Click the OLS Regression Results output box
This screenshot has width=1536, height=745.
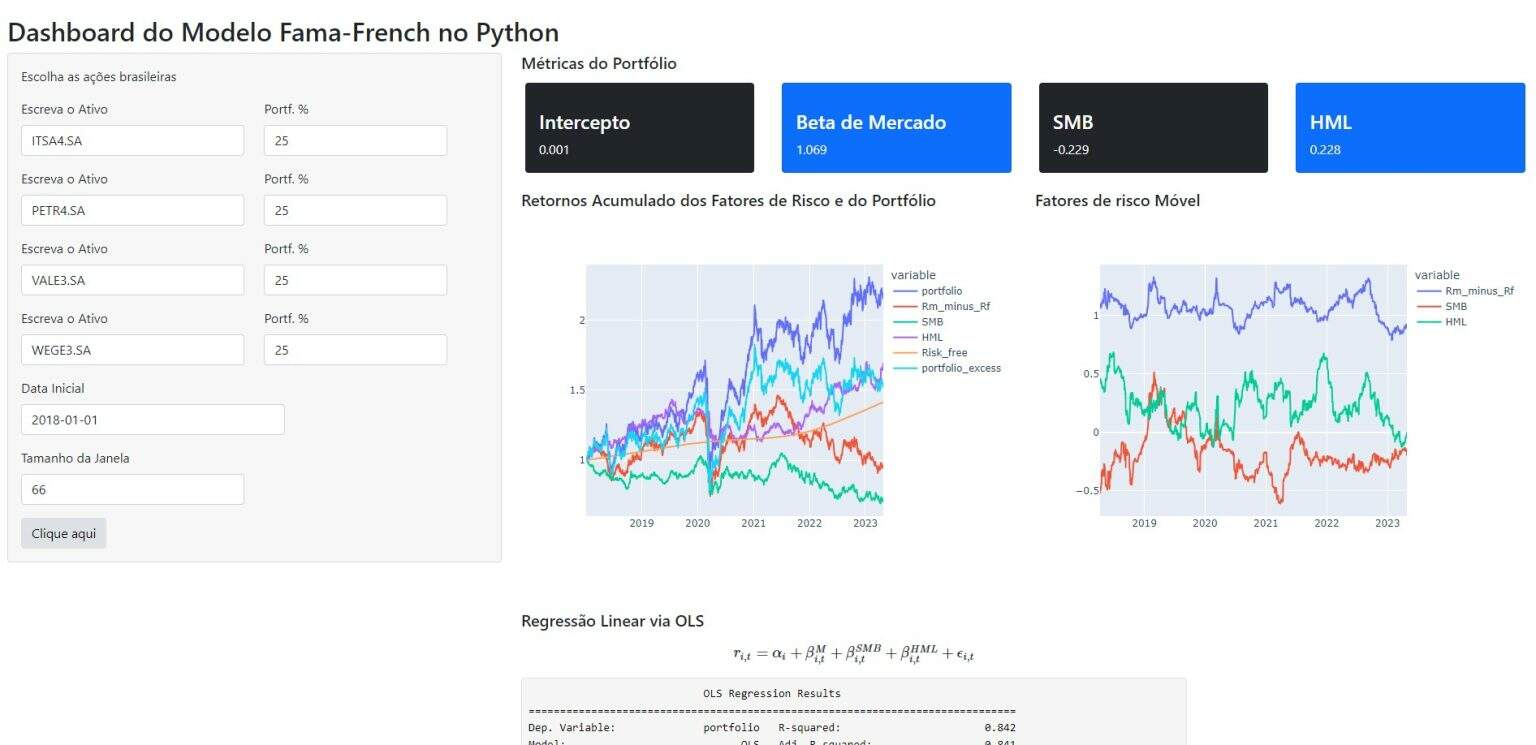click(x=853, y=710)
